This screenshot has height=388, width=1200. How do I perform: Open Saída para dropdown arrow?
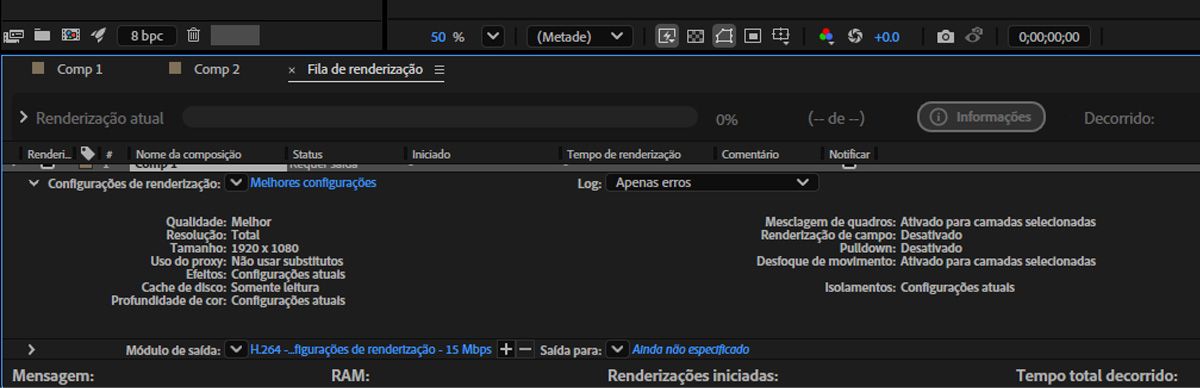click(618, 349)
